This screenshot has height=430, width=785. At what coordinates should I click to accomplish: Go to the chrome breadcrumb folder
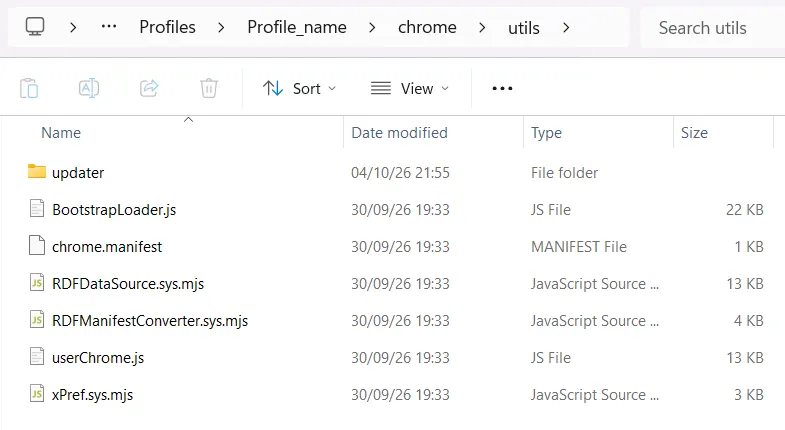click(x=427, y=27)
